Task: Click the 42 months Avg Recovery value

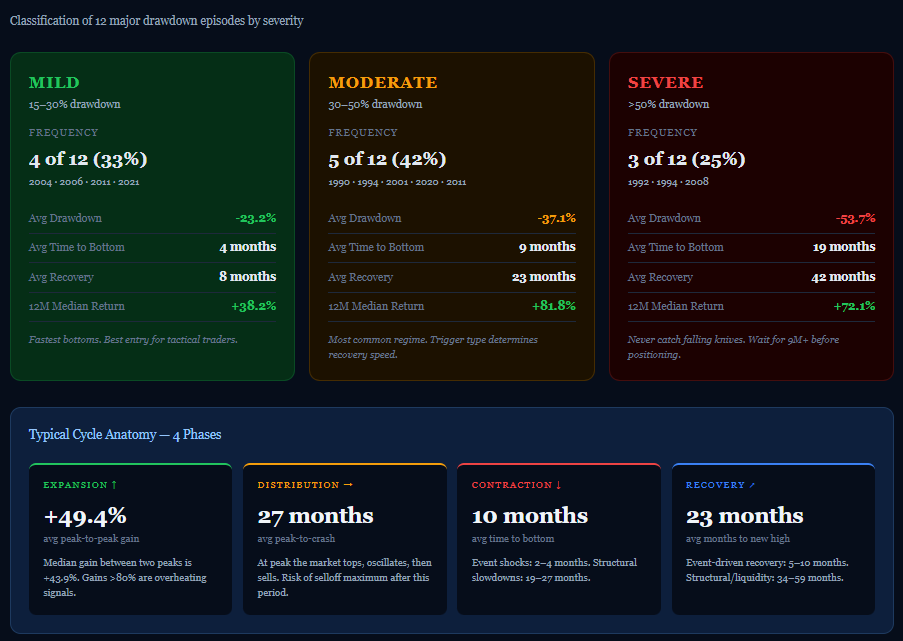Action: pos(843,276)
